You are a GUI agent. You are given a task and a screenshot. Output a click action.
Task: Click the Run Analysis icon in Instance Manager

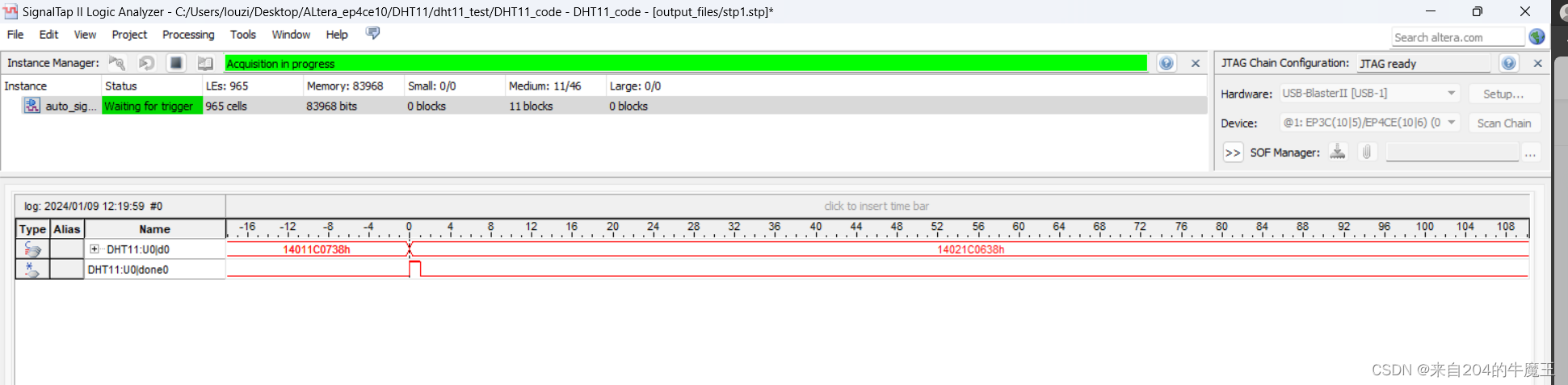pos(117,63)
